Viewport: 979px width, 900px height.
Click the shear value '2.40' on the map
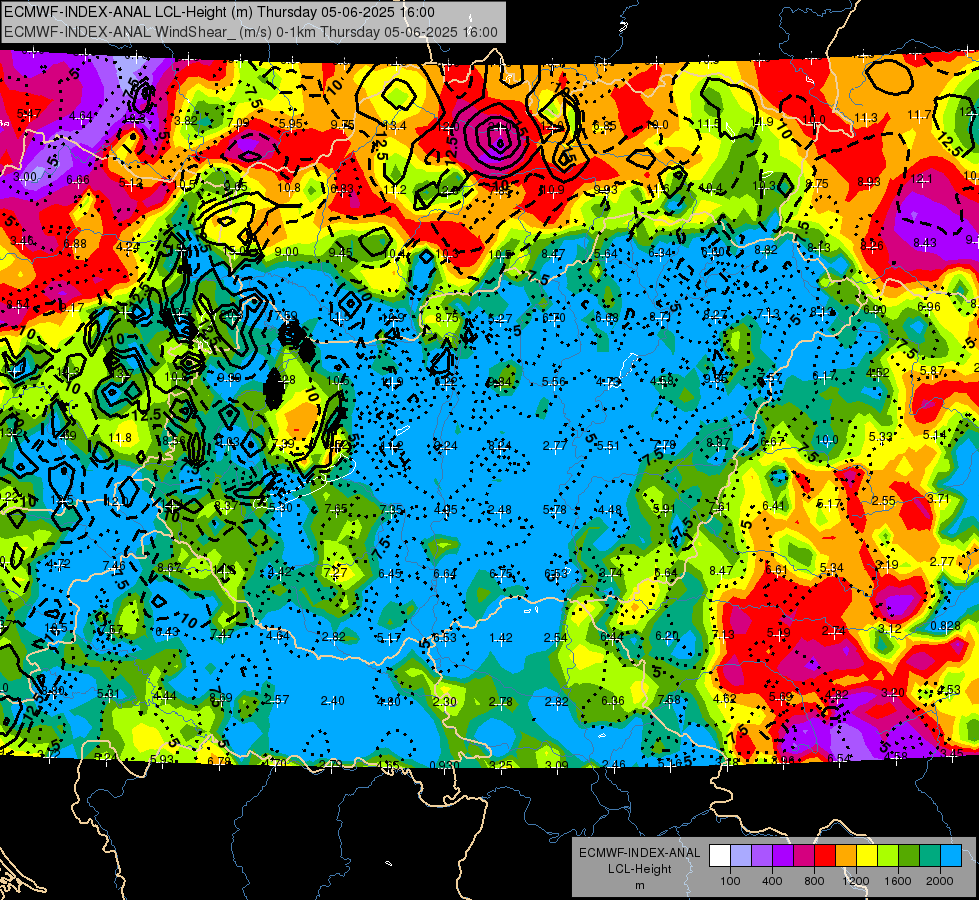333,701
